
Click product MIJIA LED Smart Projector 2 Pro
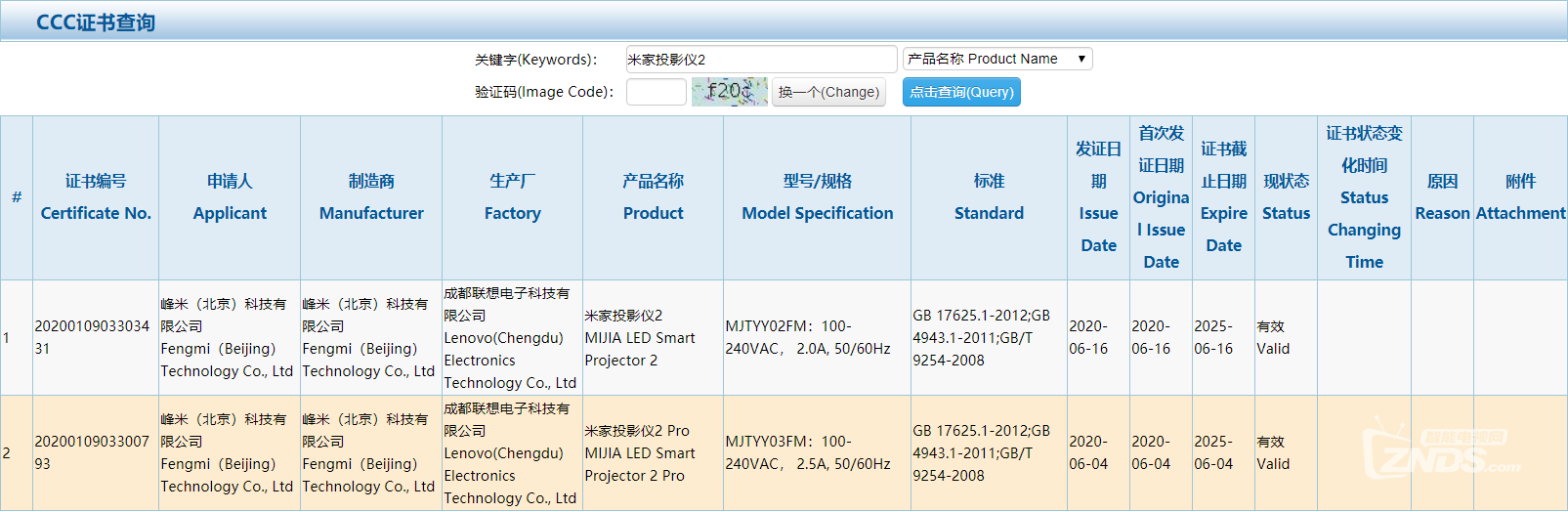click(x=640, y=453)
